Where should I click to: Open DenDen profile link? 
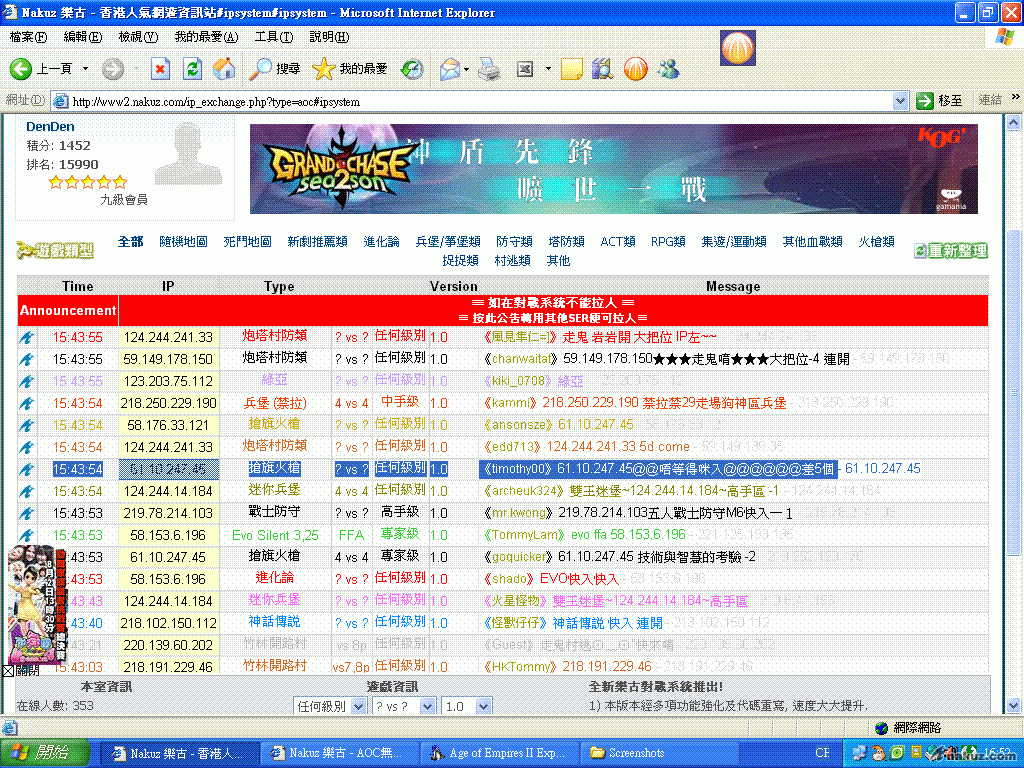[x=50, y=127]
